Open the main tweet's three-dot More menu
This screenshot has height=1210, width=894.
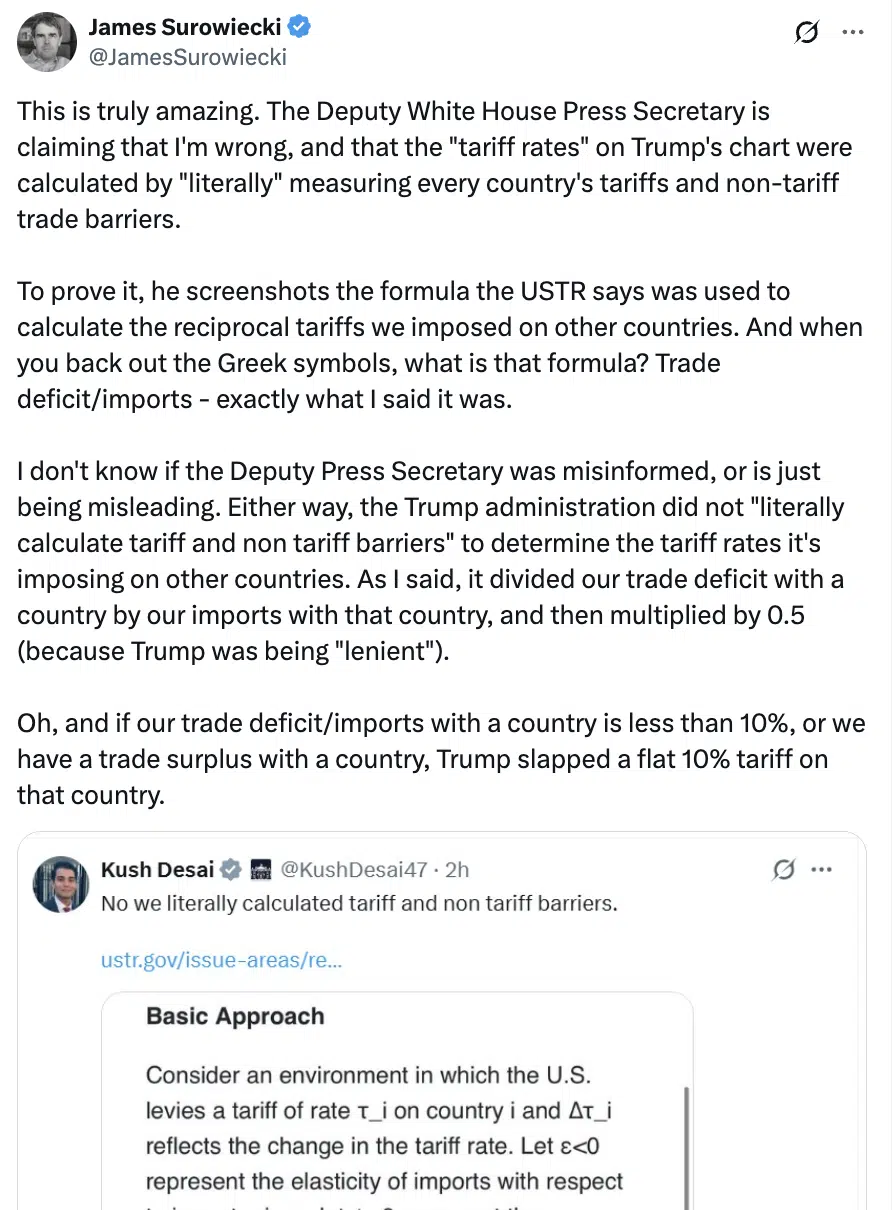[852, 32]
